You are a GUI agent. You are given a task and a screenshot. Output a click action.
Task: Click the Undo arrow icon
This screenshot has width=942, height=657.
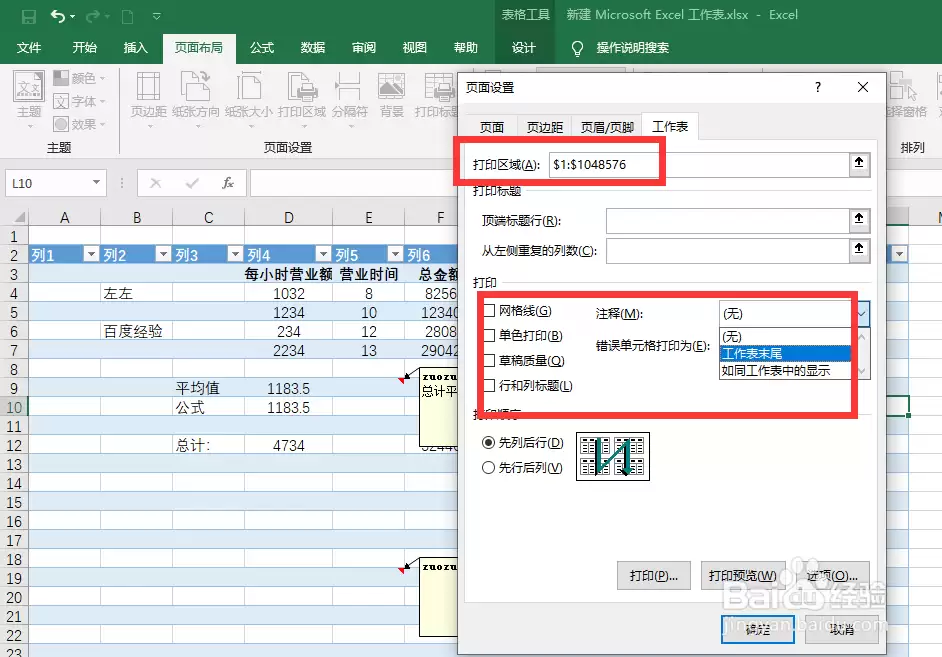(x=58, y=16)
